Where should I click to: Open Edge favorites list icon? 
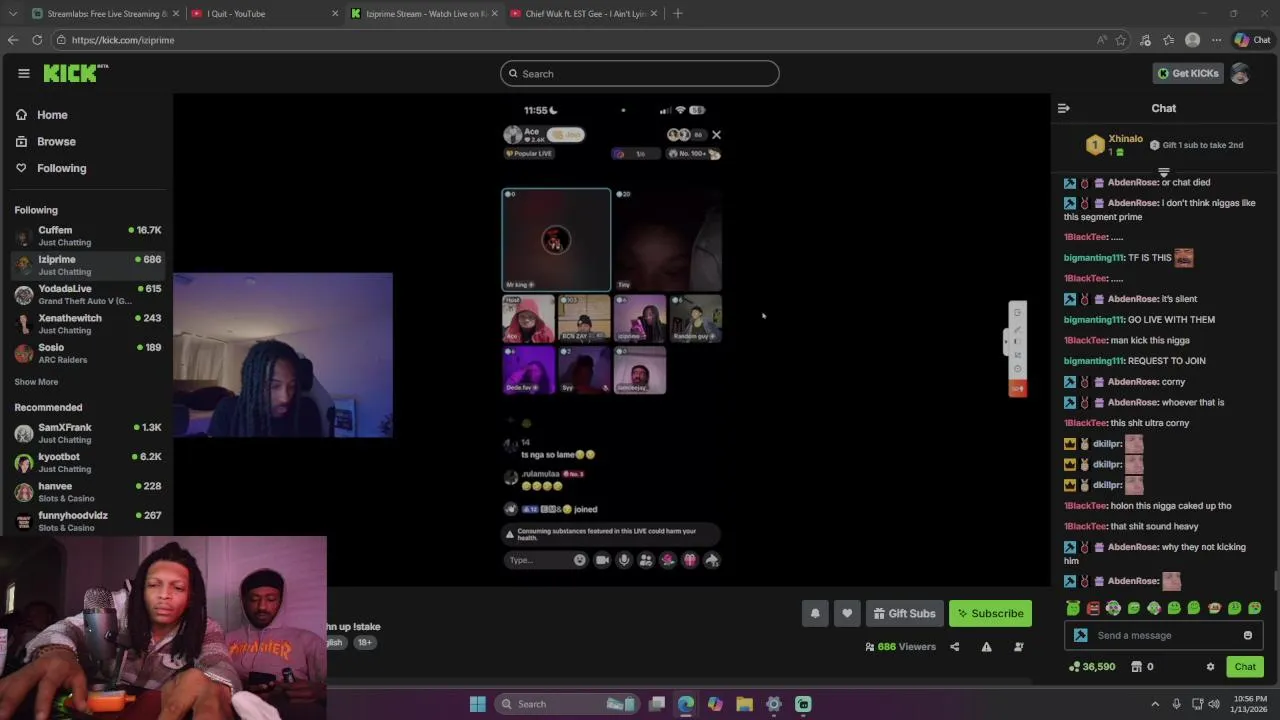coord(1168,40)
